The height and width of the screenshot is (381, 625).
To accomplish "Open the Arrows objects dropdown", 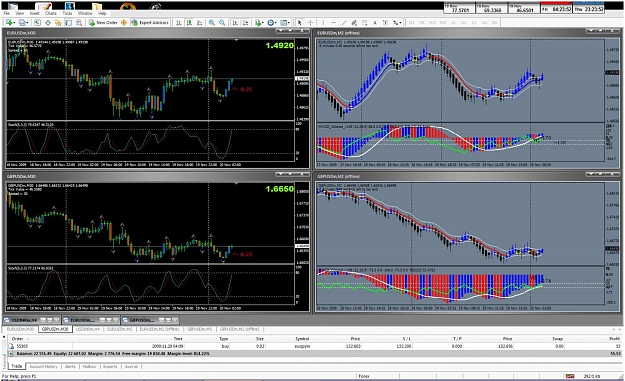I will (397, 23).
